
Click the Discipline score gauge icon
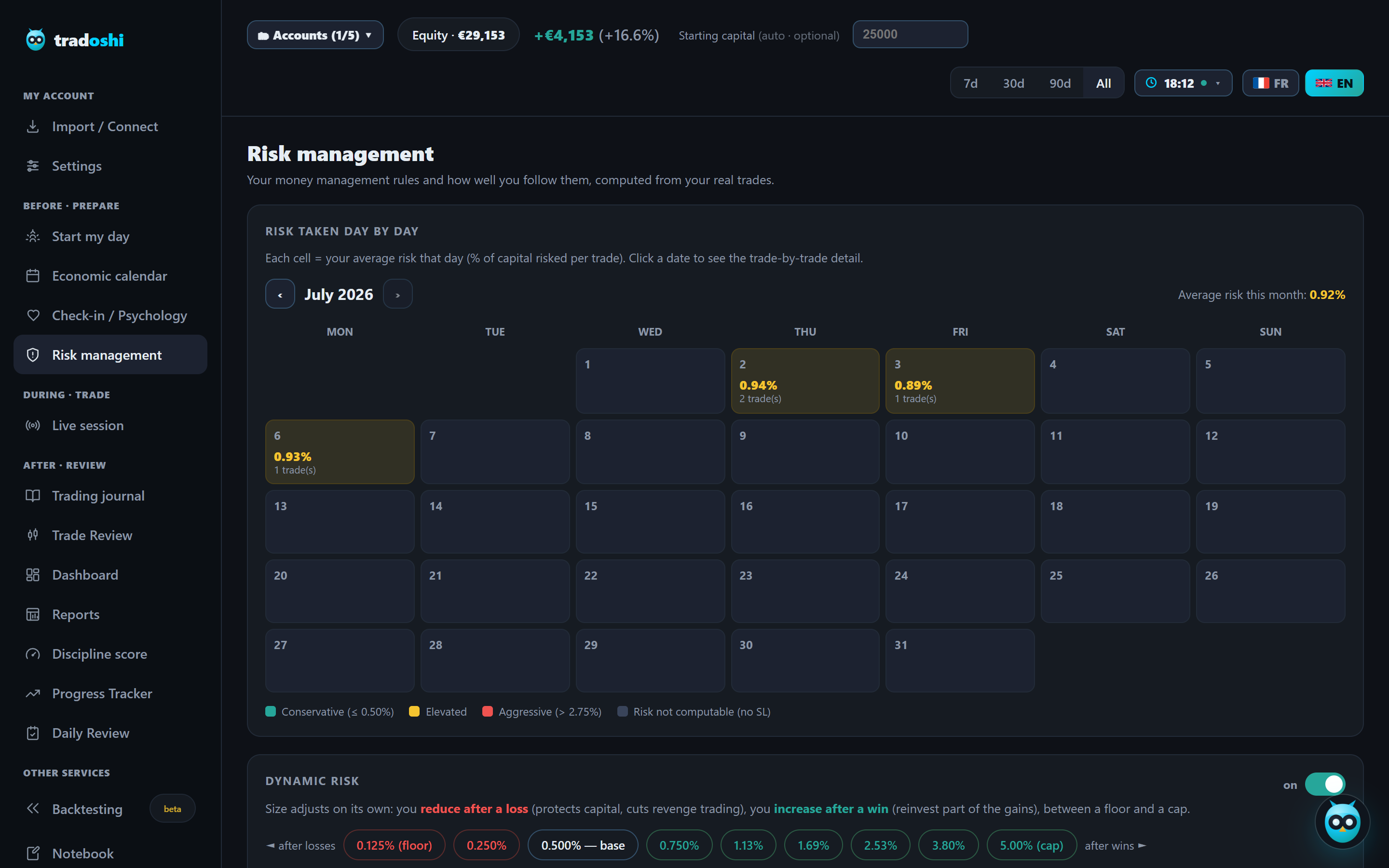pyautogui.click(x=33, y=654)
